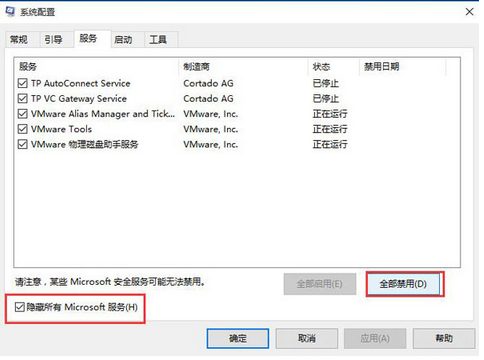The width and height of the screenshot is (484, 360).
Task: Toggle the VMware Tools checkbox
Action: pos(23,129)
